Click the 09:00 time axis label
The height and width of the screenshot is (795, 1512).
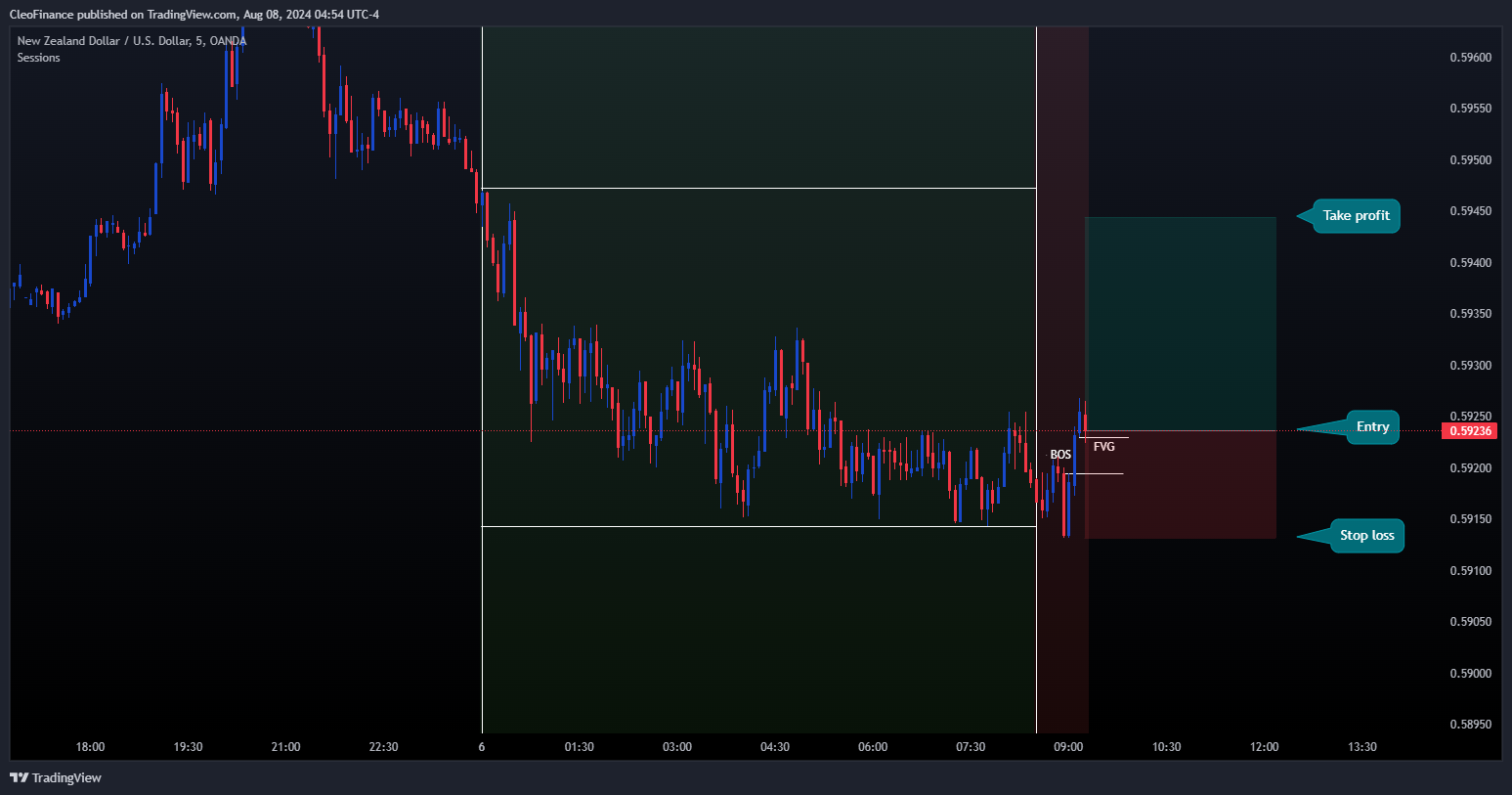[1068, 747]
